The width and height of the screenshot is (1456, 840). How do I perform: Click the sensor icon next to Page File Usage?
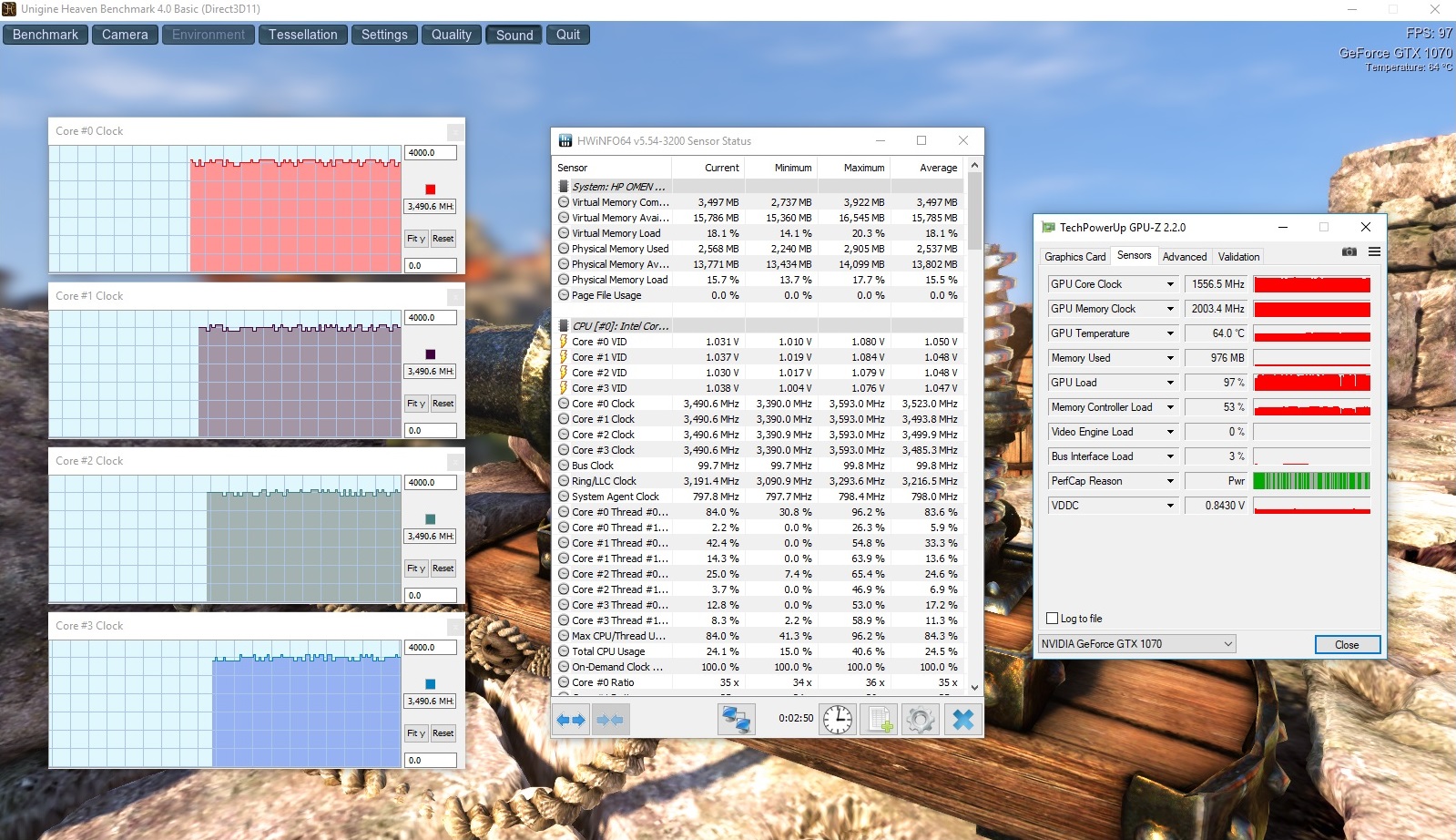coord(564,295)
